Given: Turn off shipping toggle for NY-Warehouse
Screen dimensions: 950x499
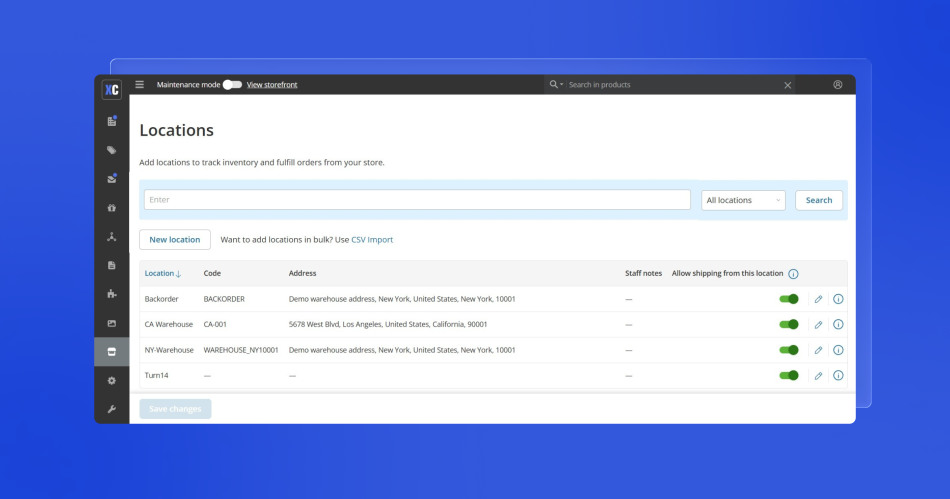Looking at the screenshot, I should point(789,350).
